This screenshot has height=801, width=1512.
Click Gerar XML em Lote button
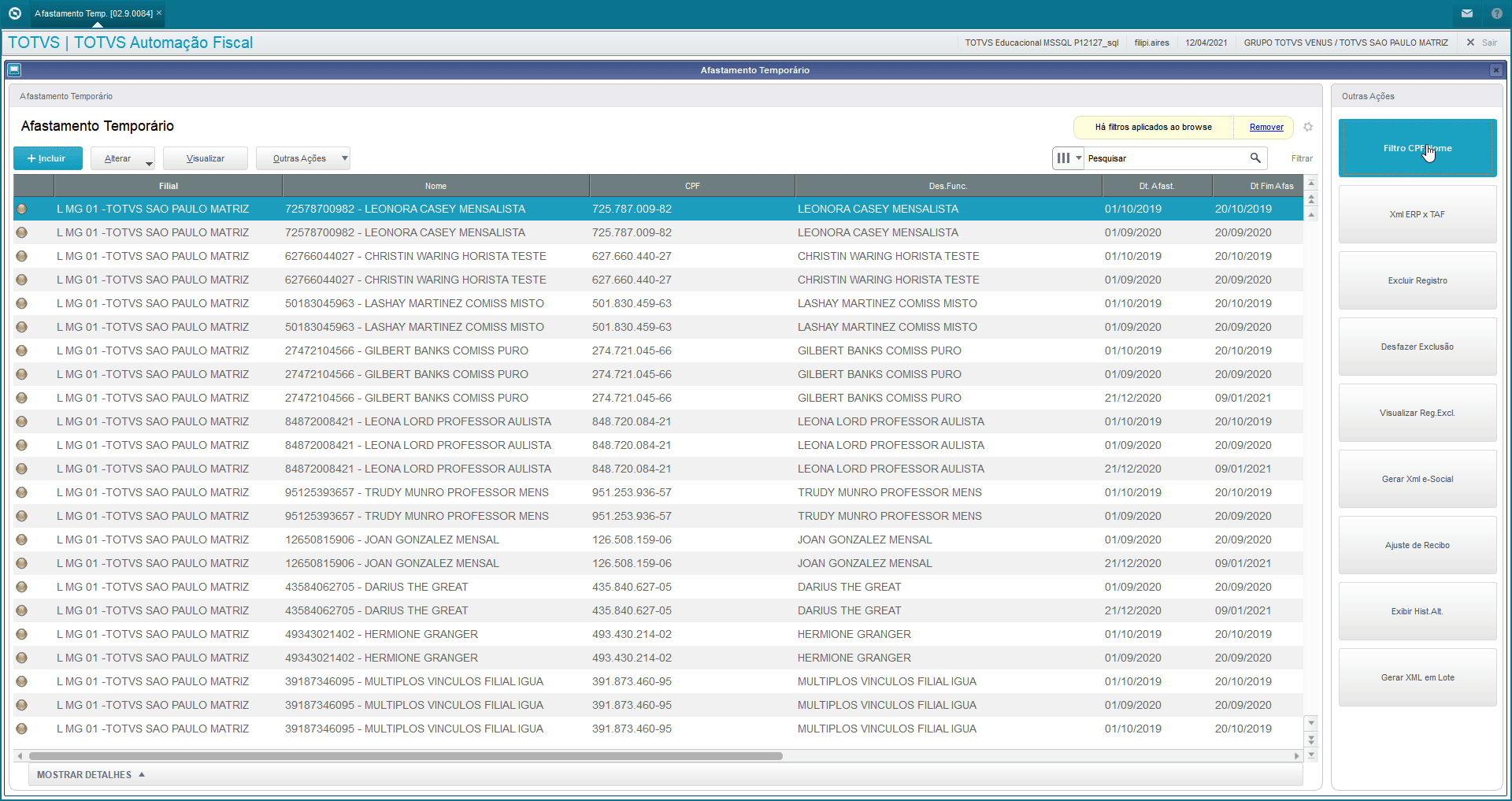(x=1417, y=677)
